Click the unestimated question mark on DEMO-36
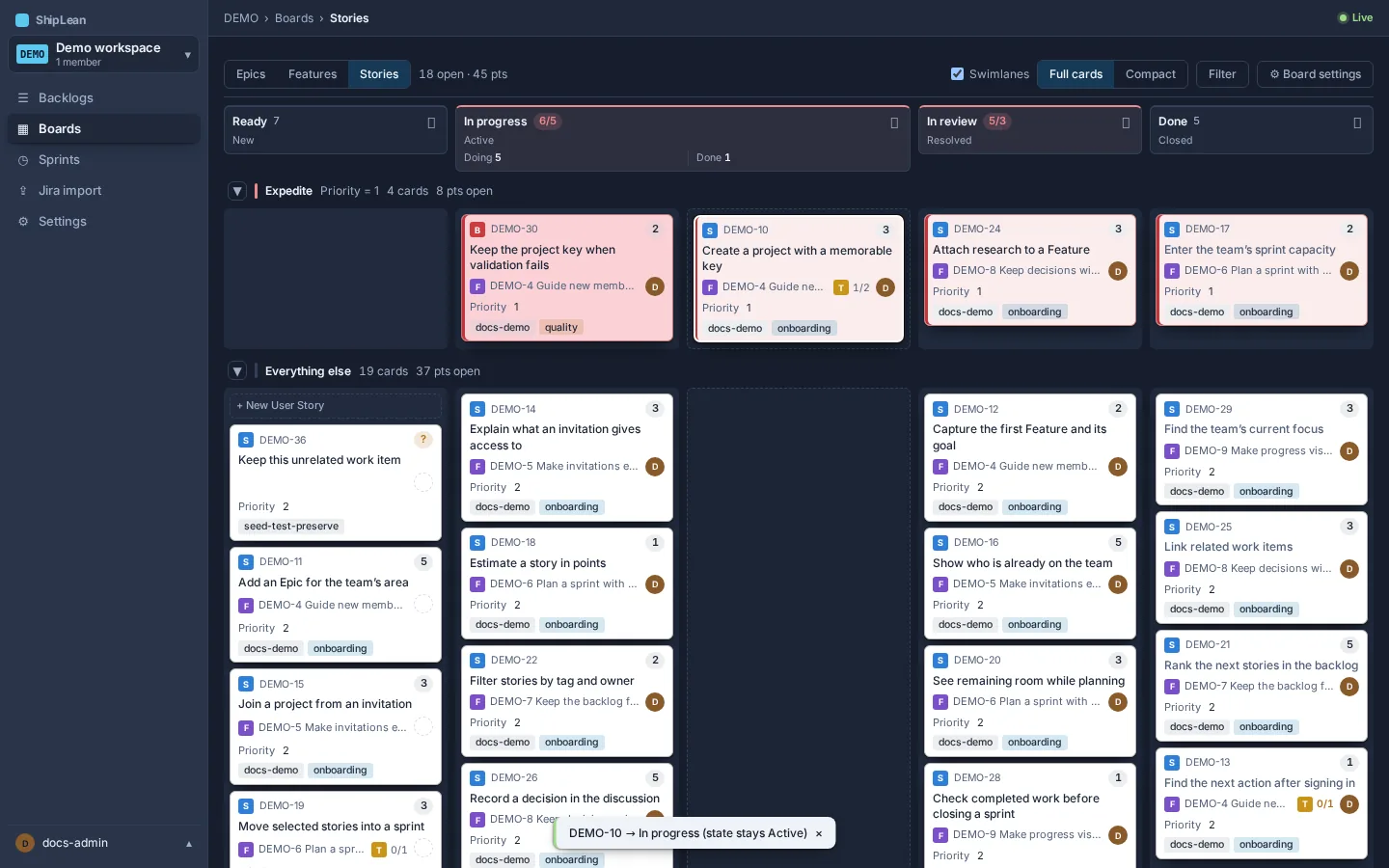The height and width of the screenshot is (868, 1389). coord(422,440)
